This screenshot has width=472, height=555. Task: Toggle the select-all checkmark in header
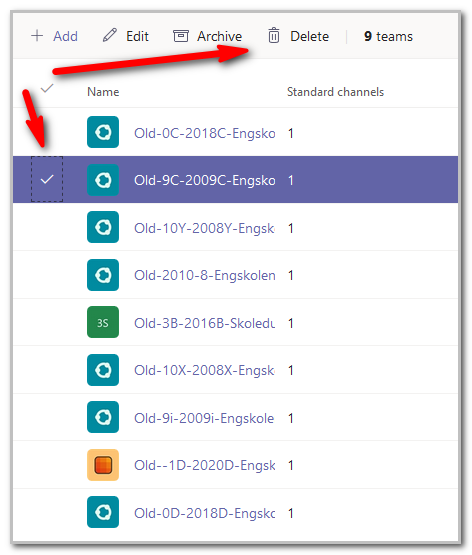[47, 88]
